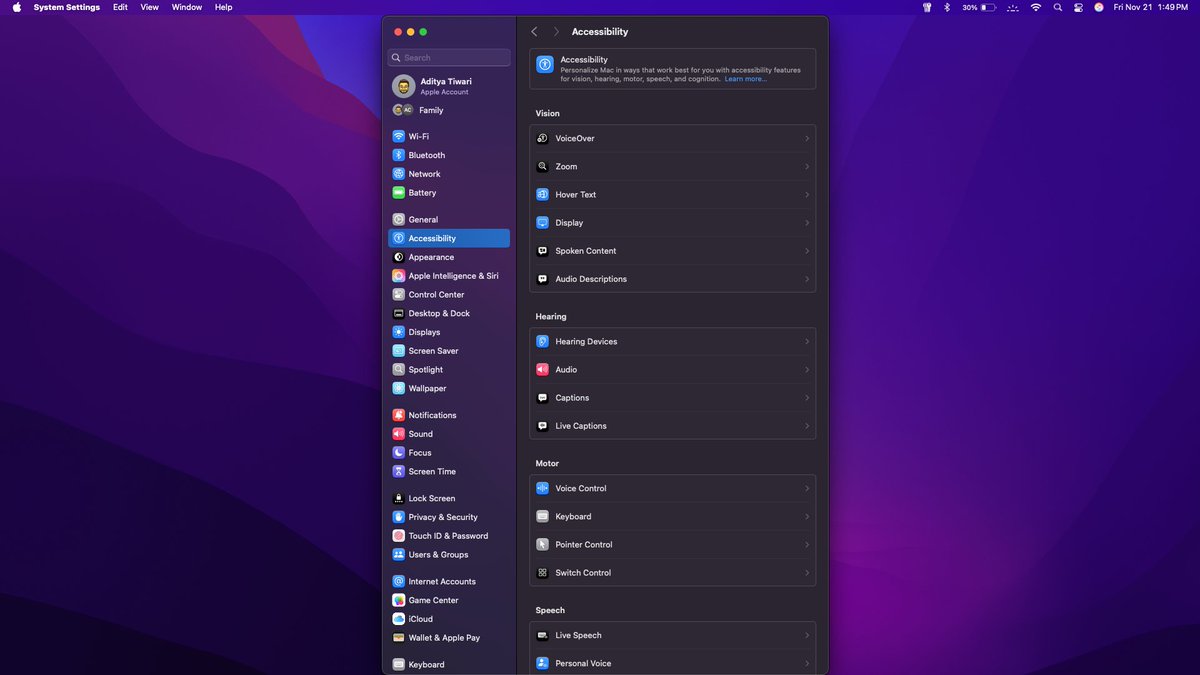The height and width of the screenshot is (675, 1200).
Task: Expand the Display settings row chevron
Action: coord(806,222)
